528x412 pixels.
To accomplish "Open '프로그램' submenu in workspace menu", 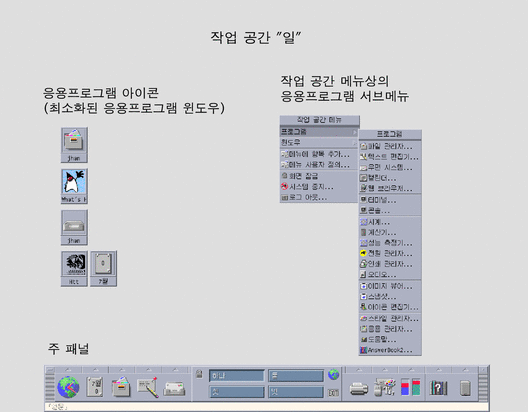I will click(x=319, y=132).
